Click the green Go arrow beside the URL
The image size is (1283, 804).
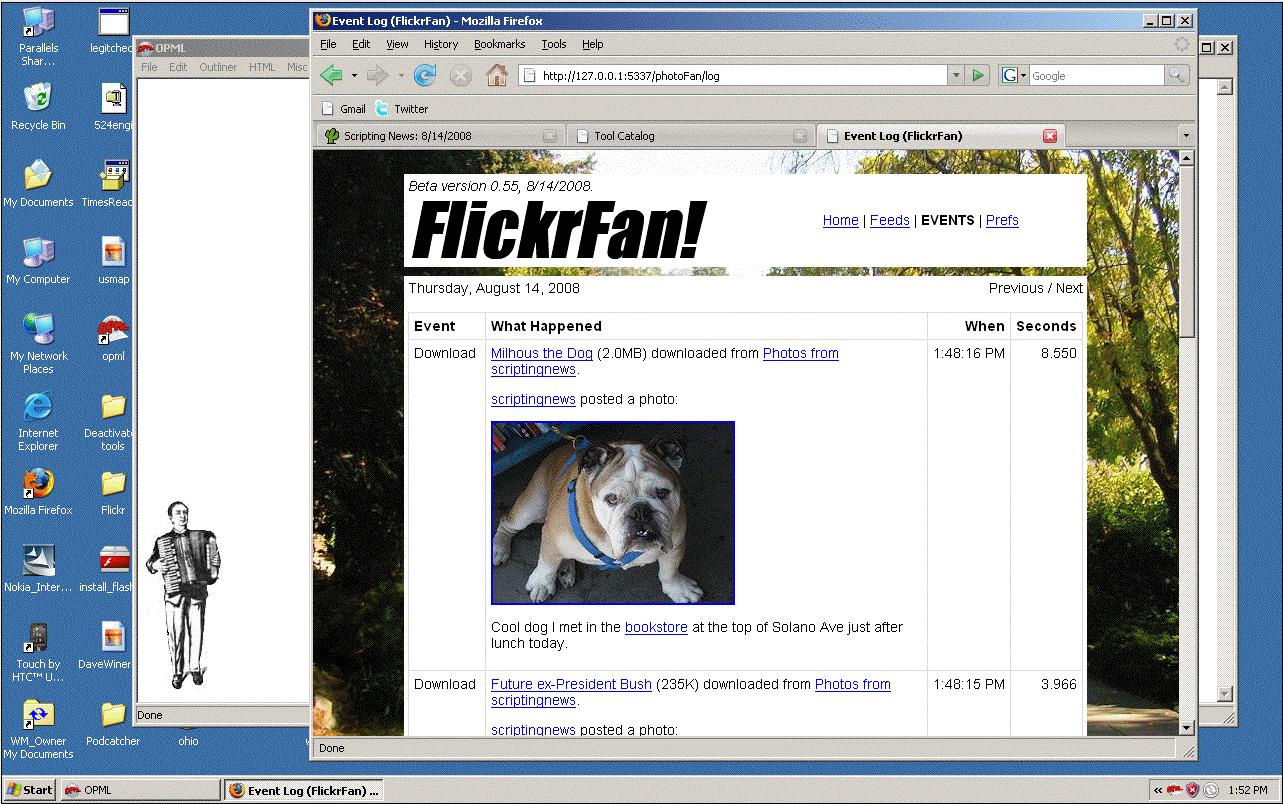tap(978, 76)
